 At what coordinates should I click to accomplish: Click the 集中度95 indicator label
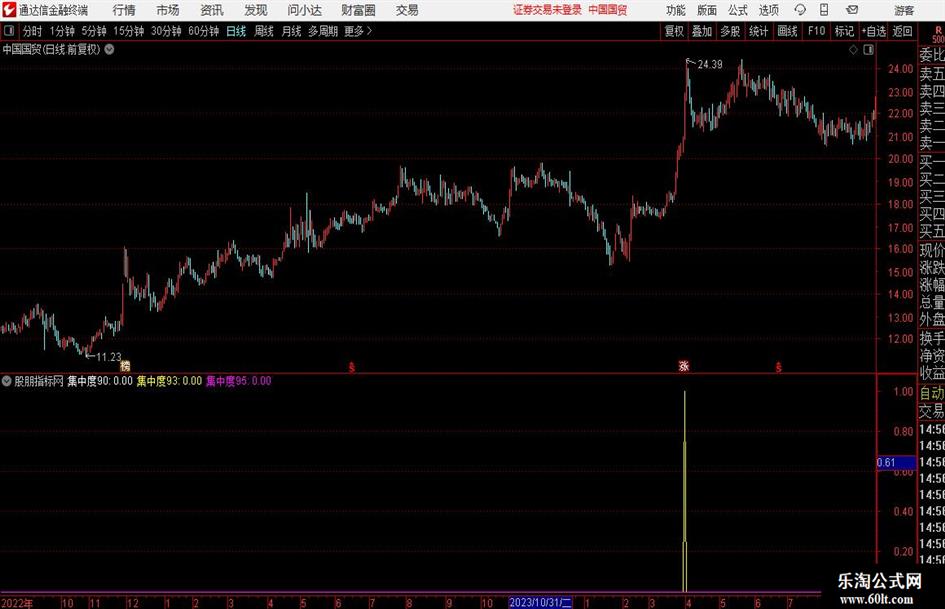point(239,380)
